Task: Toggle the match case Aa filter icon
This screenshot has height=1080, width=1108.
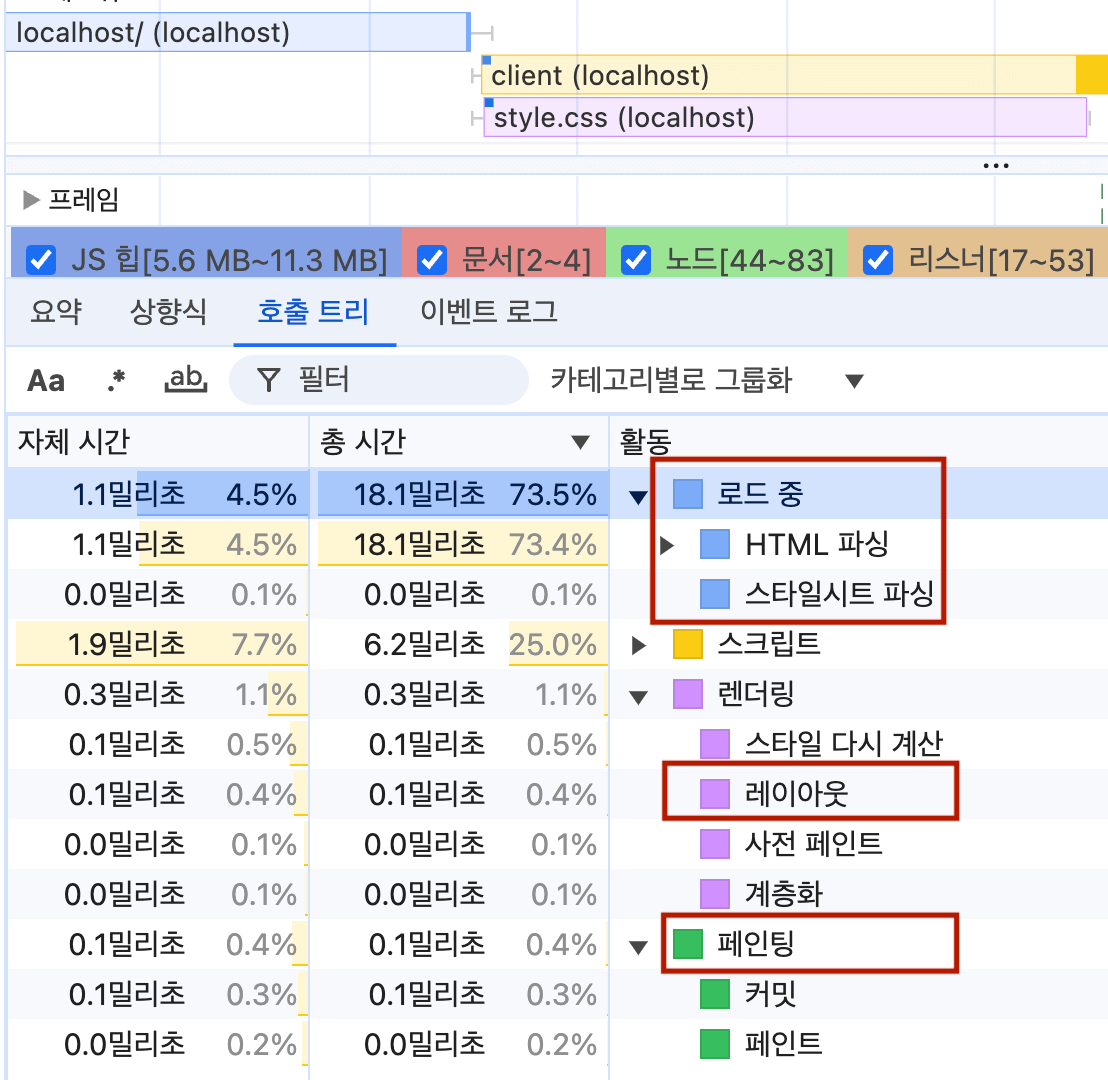Action: 46,381
